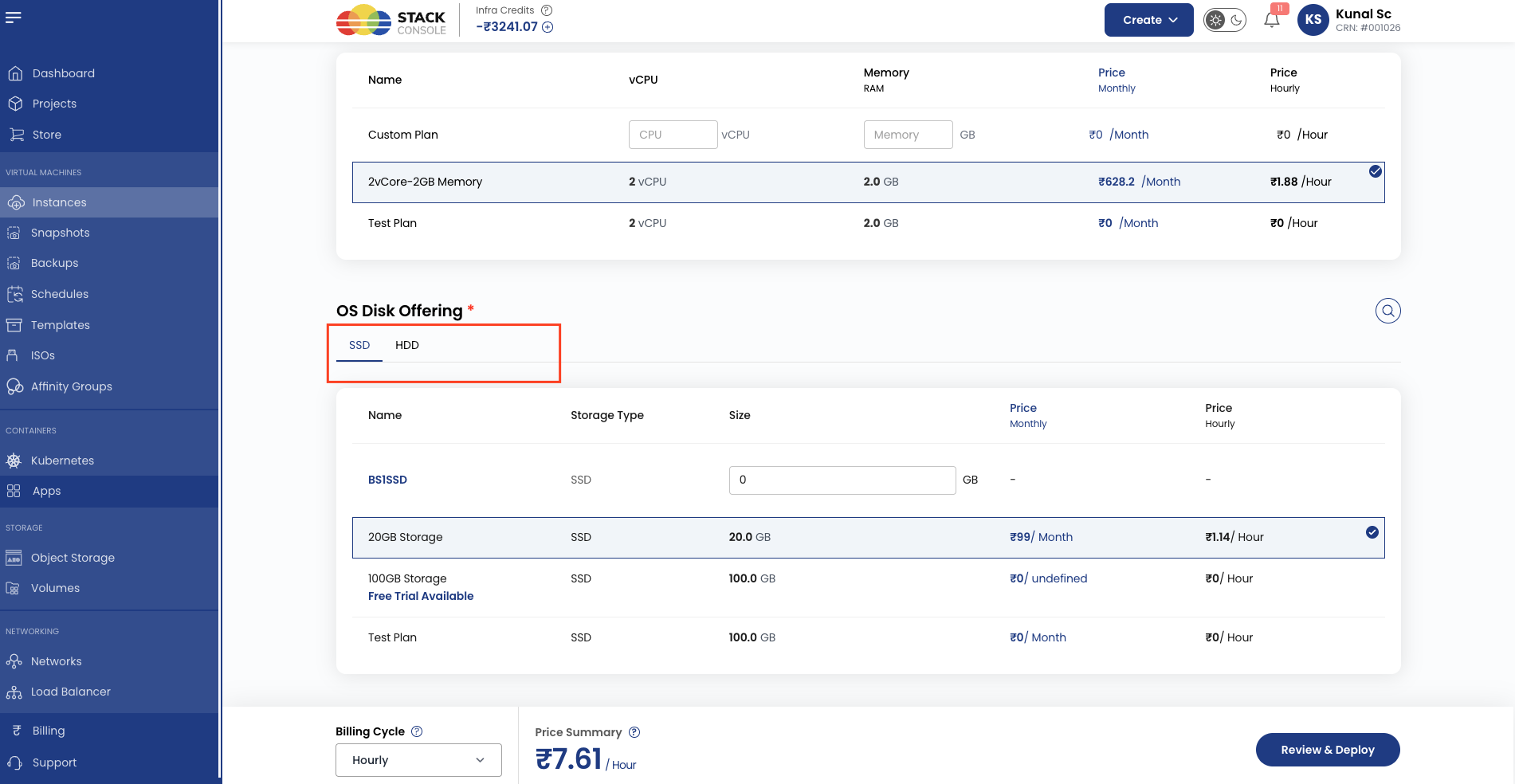This screenshot has height=784, width=1515.
Task: Open Store cart icon
Action: coord(16,135)
